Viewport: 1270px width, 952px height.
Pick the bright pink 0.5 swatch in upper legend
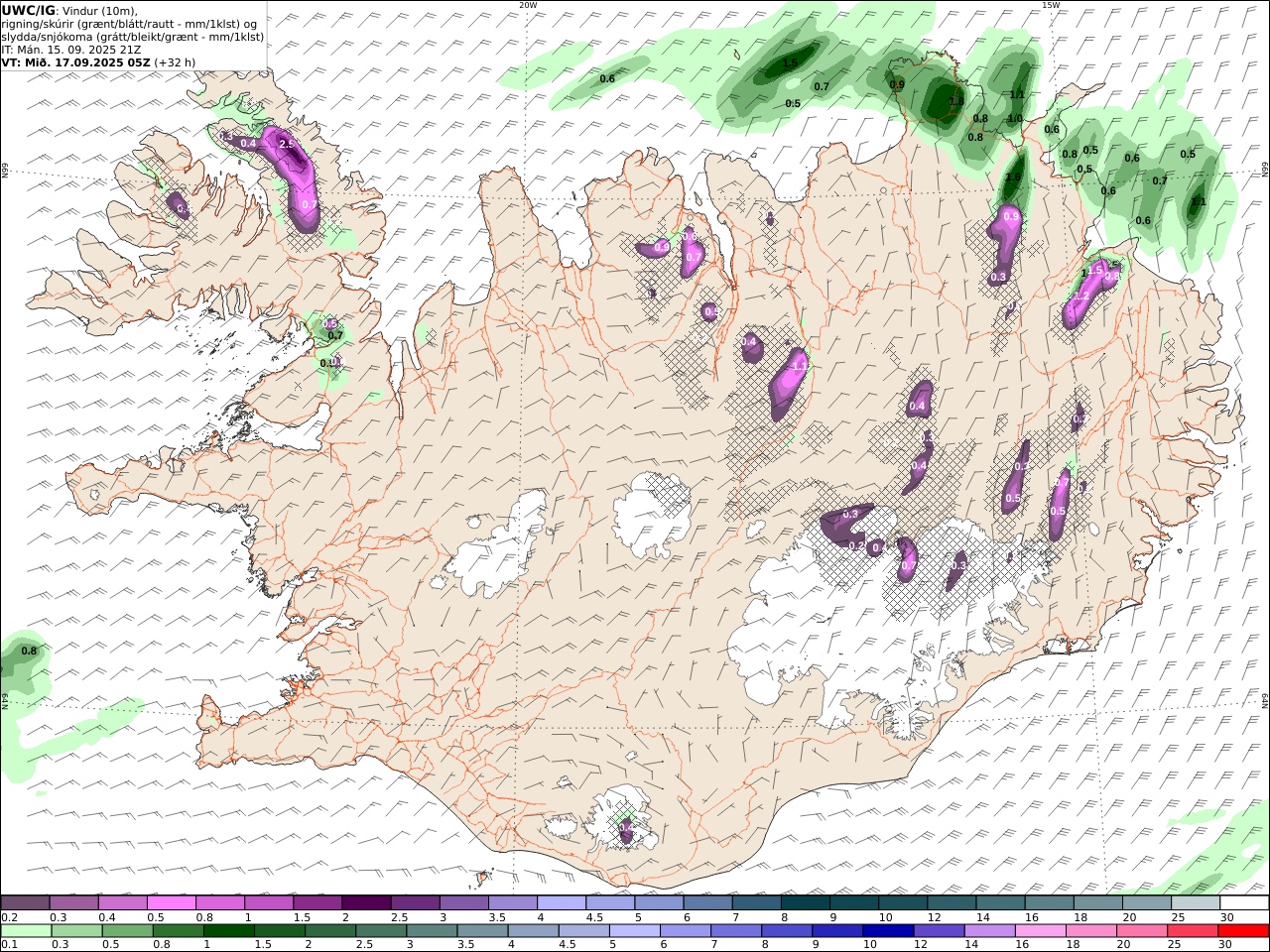point(171,903)
